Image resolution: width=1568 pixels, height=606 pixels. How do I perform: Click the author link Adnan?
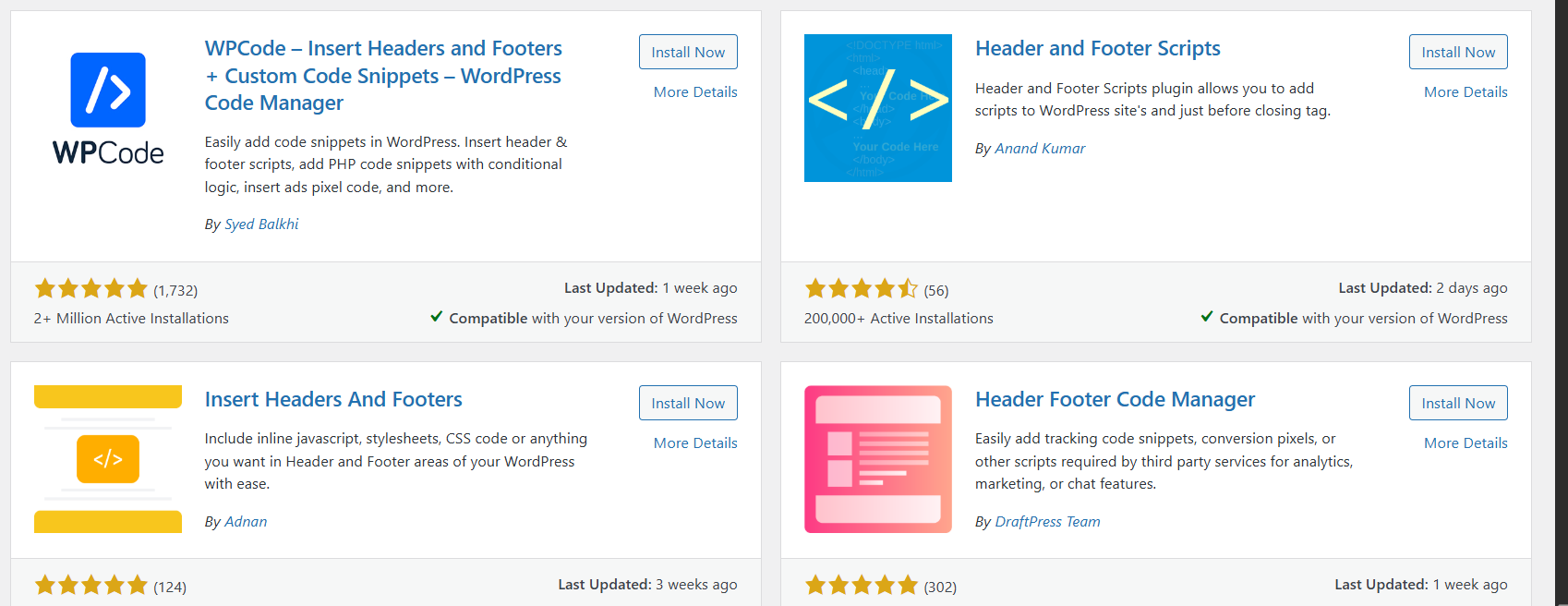coord(246,521)
